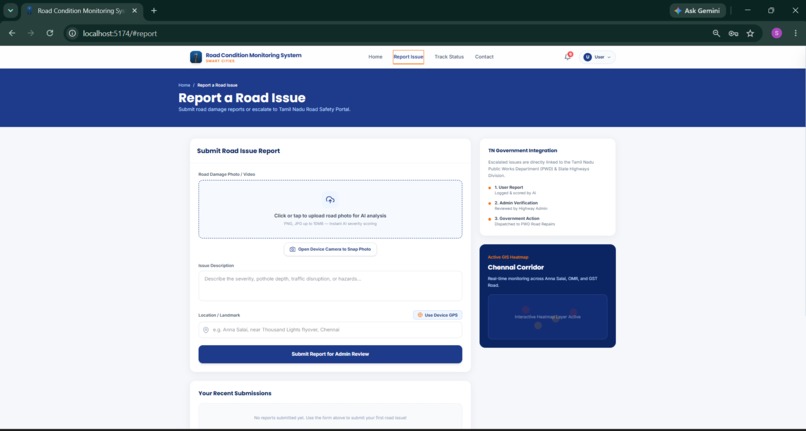Open the Contact nav item
This screenshot has width=806, height=431.
click(x=484, y=57)
